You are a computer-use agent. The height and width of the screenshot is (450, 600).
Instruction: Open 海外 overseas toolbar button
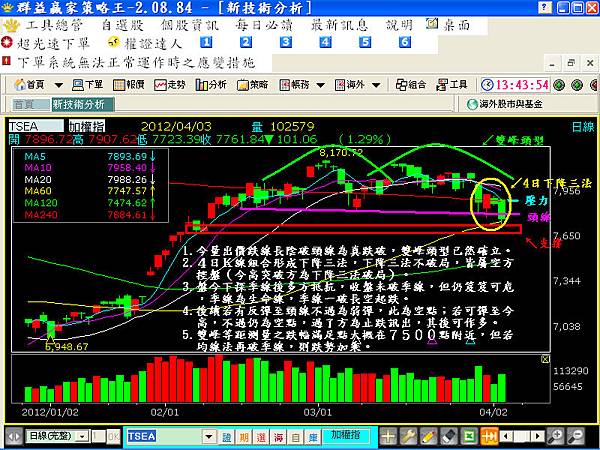349,85
